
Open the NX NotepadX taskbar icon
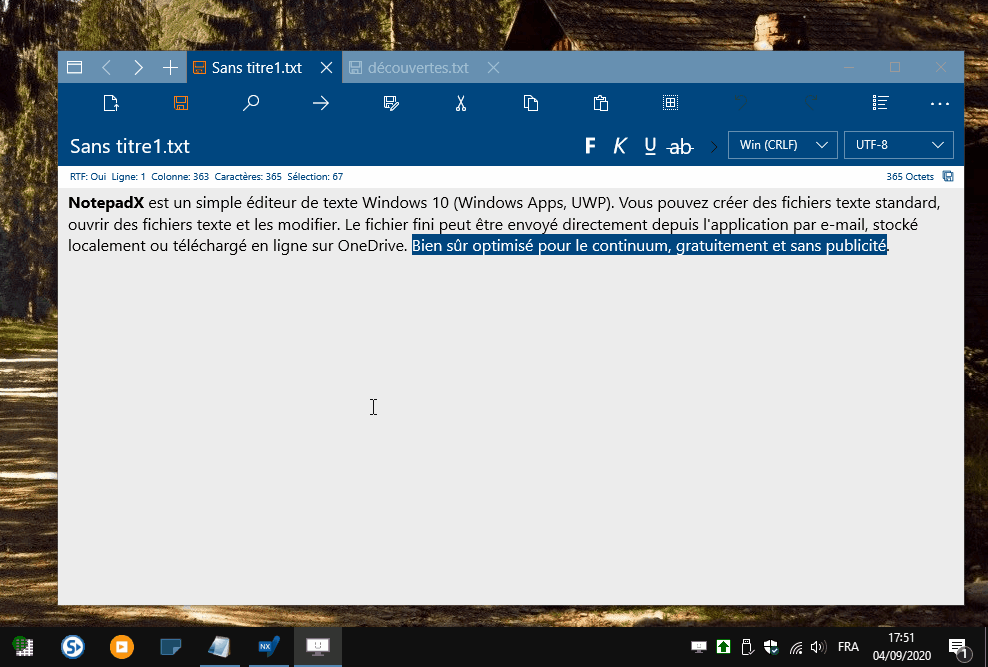coord(269,647)
